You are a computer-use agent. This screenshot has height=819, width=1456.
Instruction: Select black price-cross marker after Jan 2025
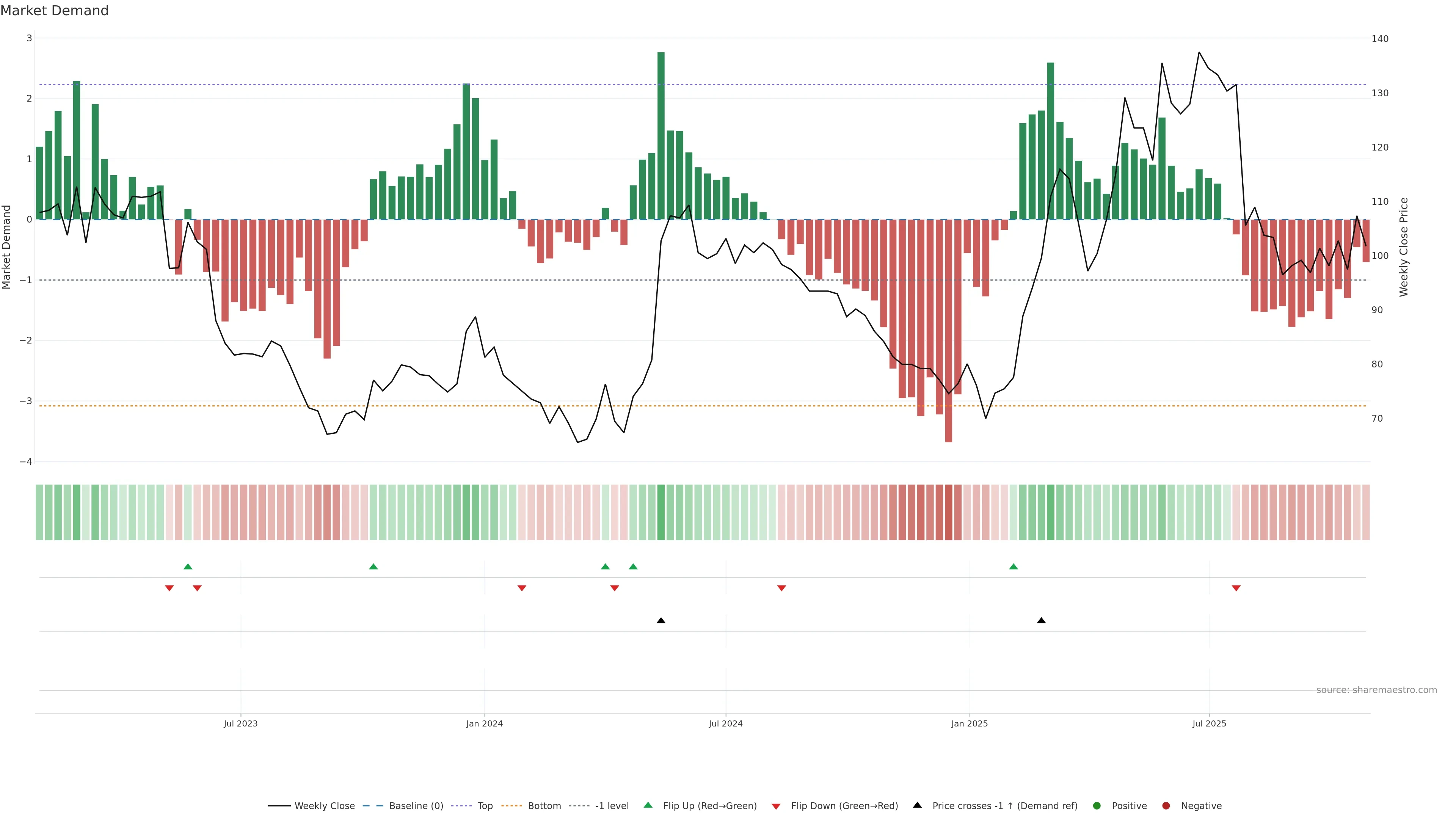coord(1041,620)
